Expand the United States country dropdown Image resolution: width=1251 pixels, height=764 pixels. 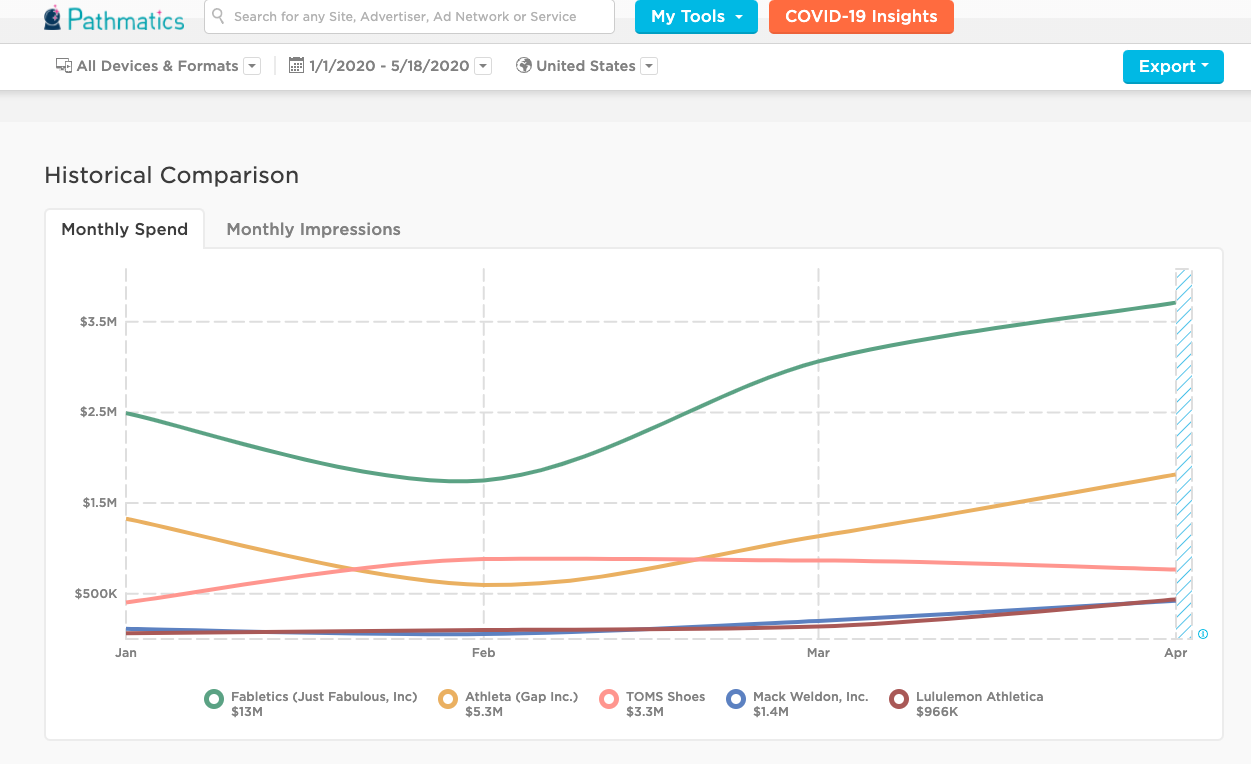click(649, 66)
